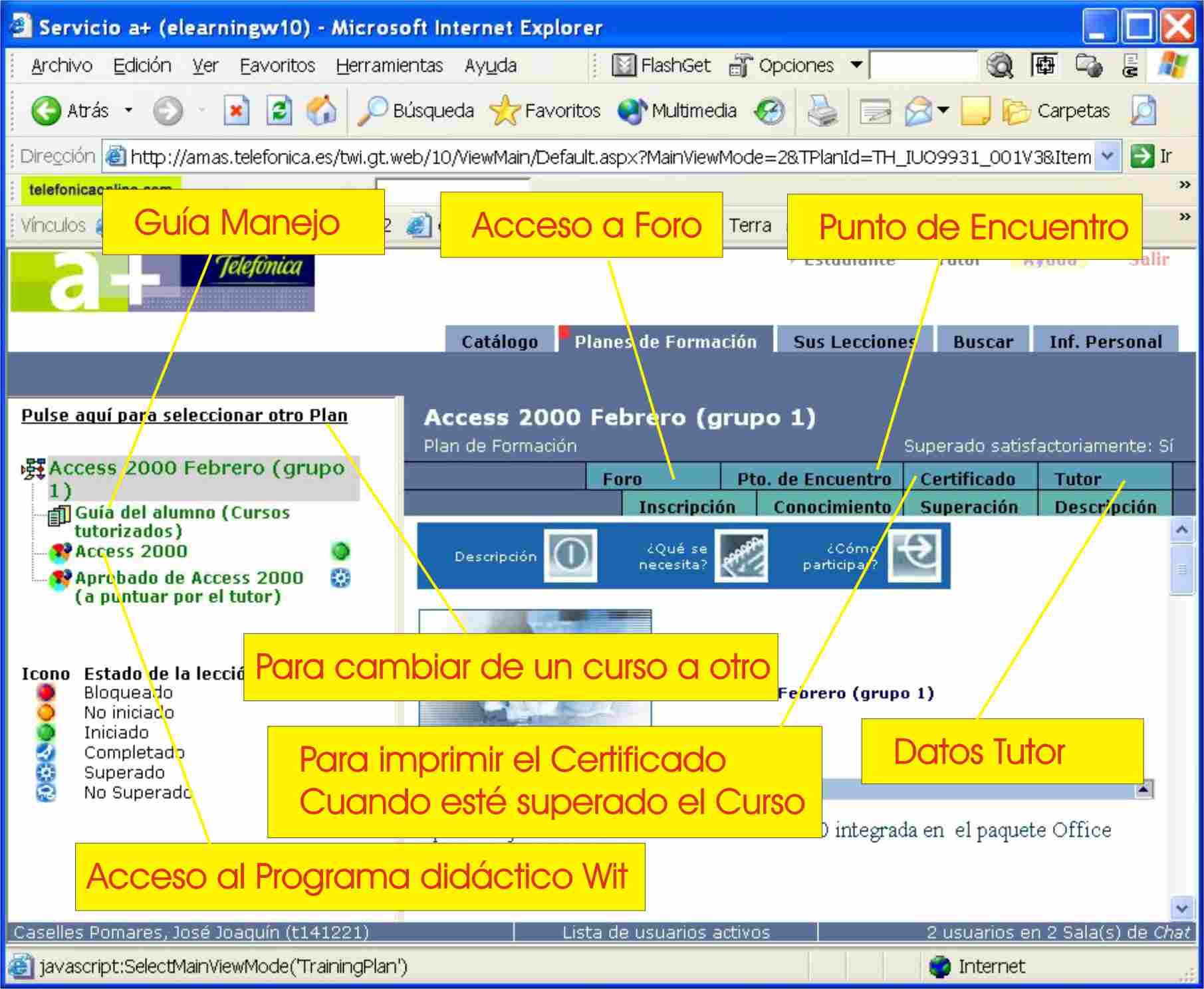The height and width of the screenshot is (989, 1204).
Task: Expand the address bar dropdown
Action: pyautogui.click(x=1107, y=157)
